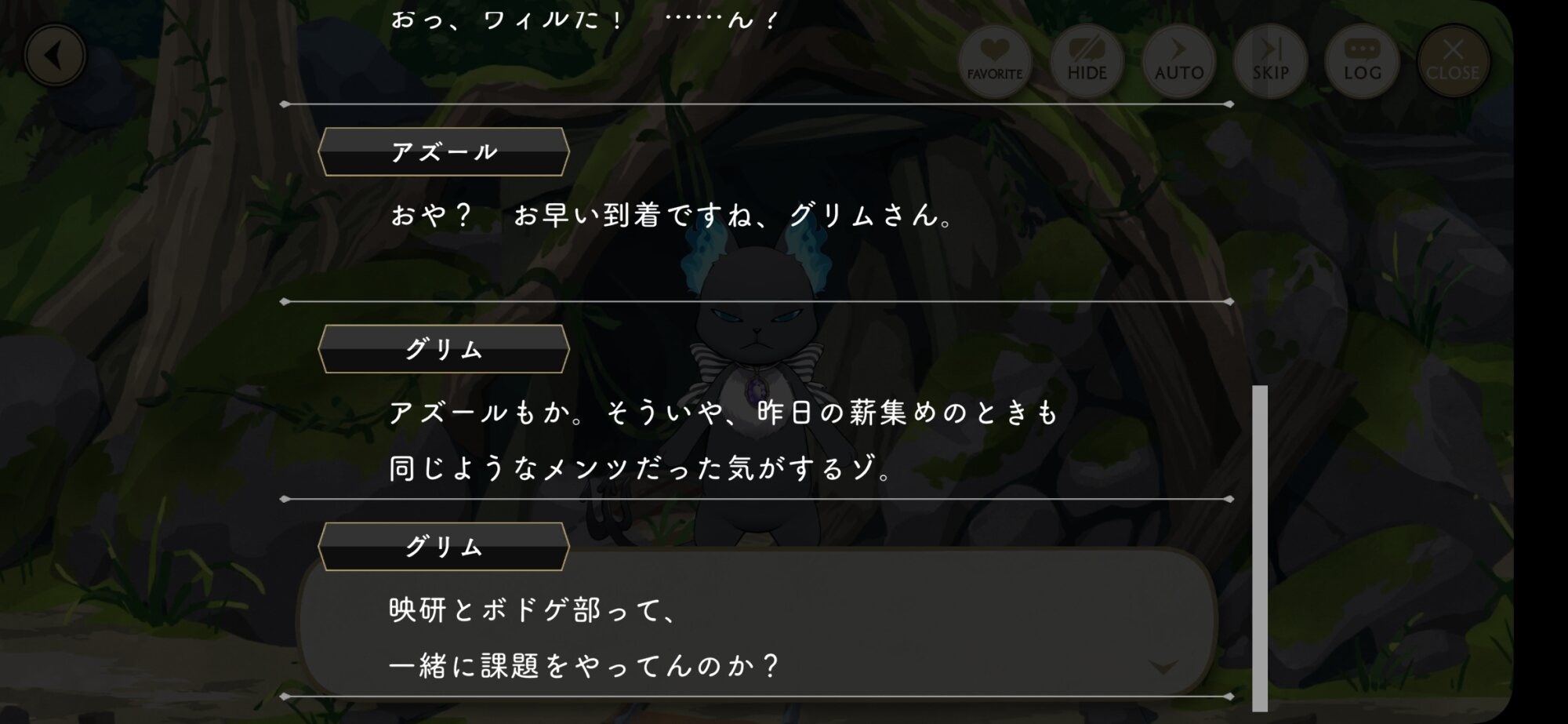The height and width of the screenshot is (724, 1568).
Task: Select the bottom グリム name plate
Action: coord(444,547)
